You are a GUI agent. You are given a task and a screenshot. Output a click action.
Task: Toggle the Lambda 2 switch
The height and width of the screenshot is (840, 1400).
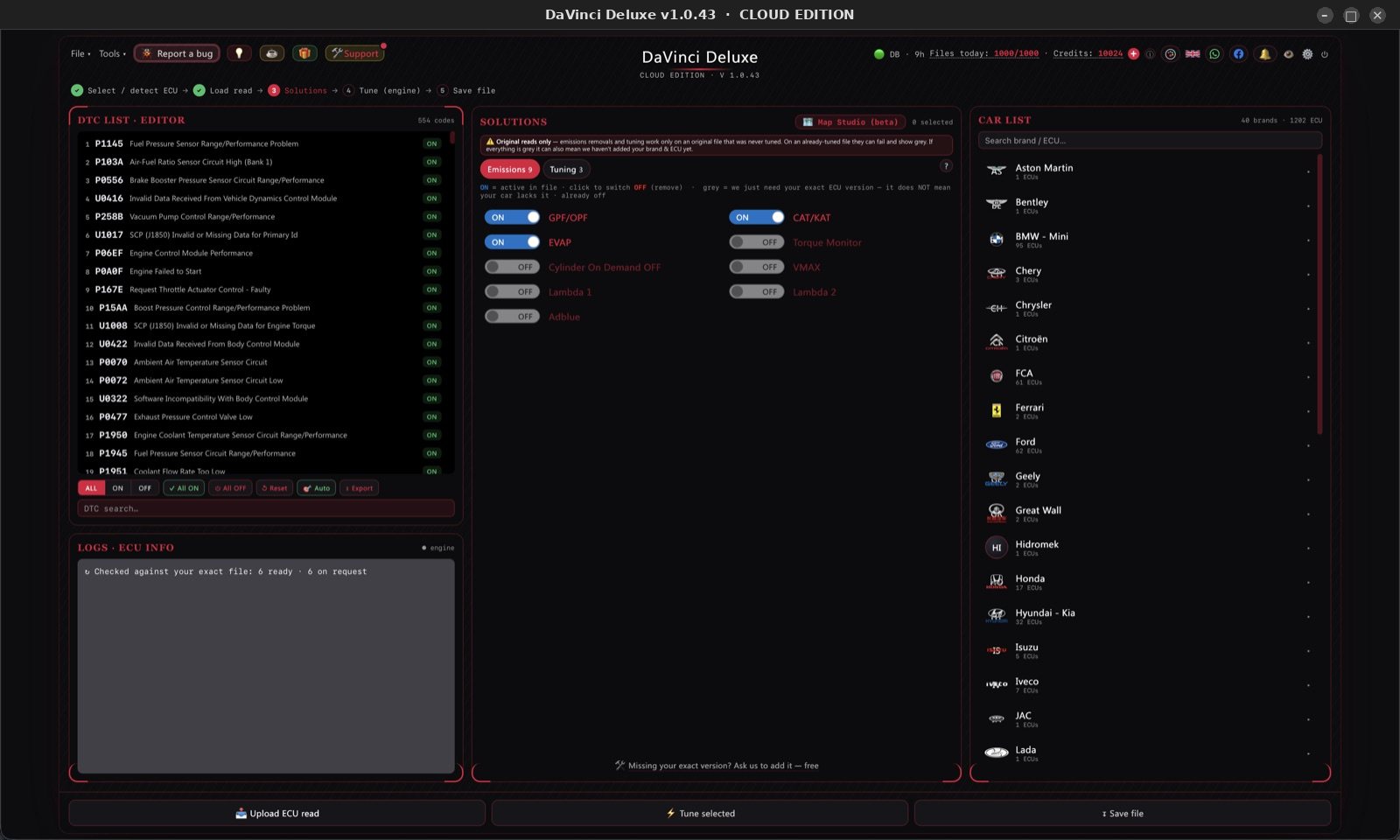coord(756,291)
